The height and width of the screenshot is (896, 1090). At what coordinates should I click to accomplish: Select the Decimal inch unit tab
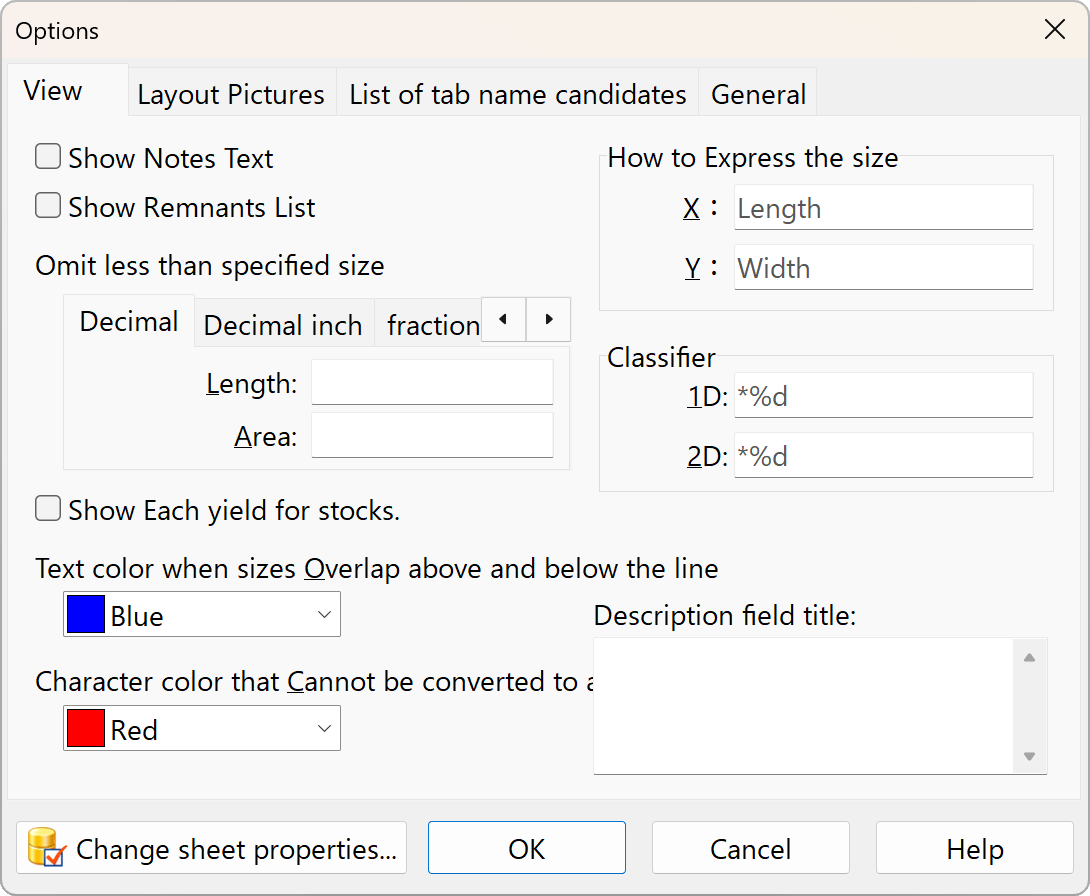click(x=283, y=325)
